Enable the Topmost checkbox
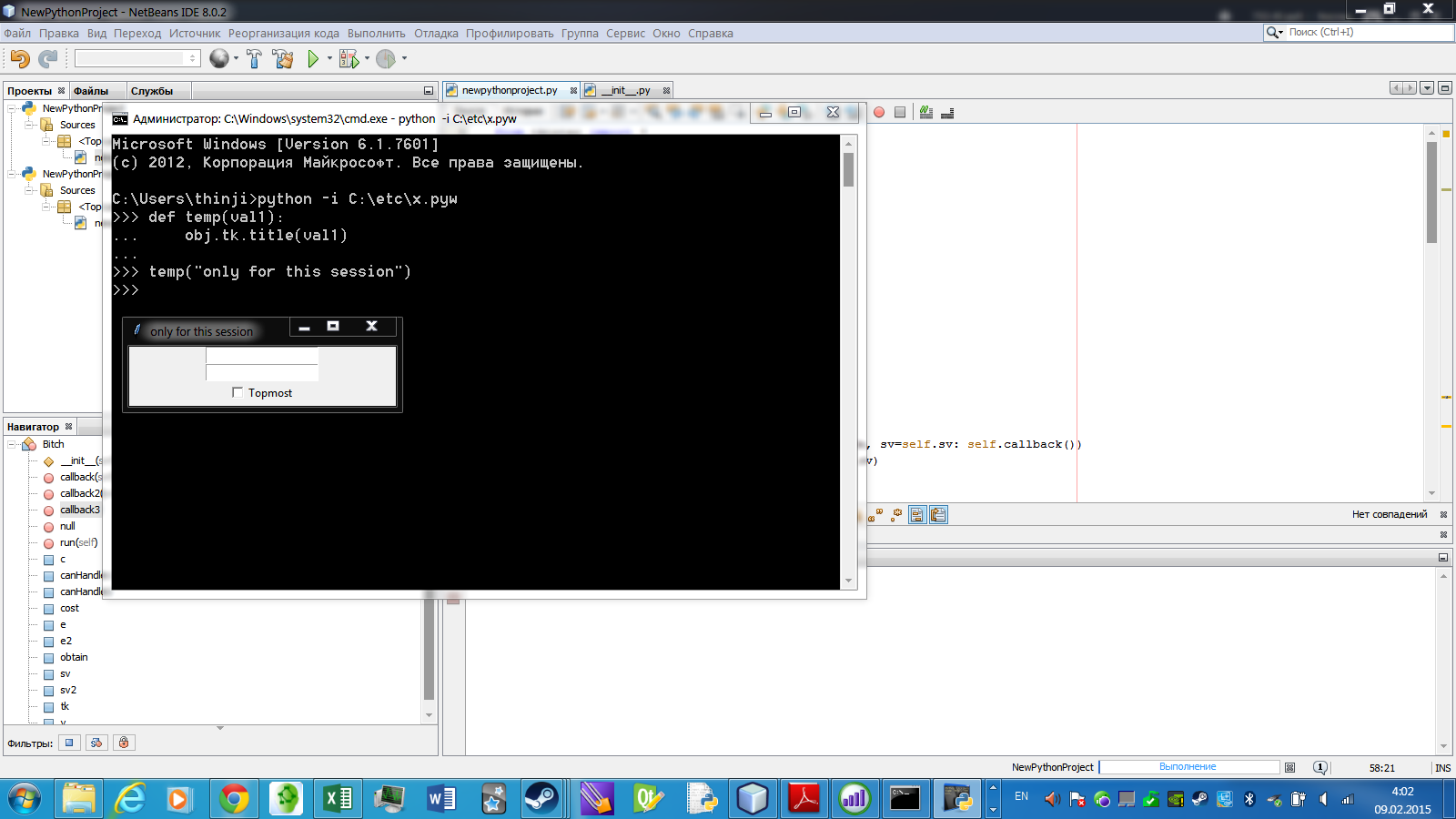 (238, 393)
